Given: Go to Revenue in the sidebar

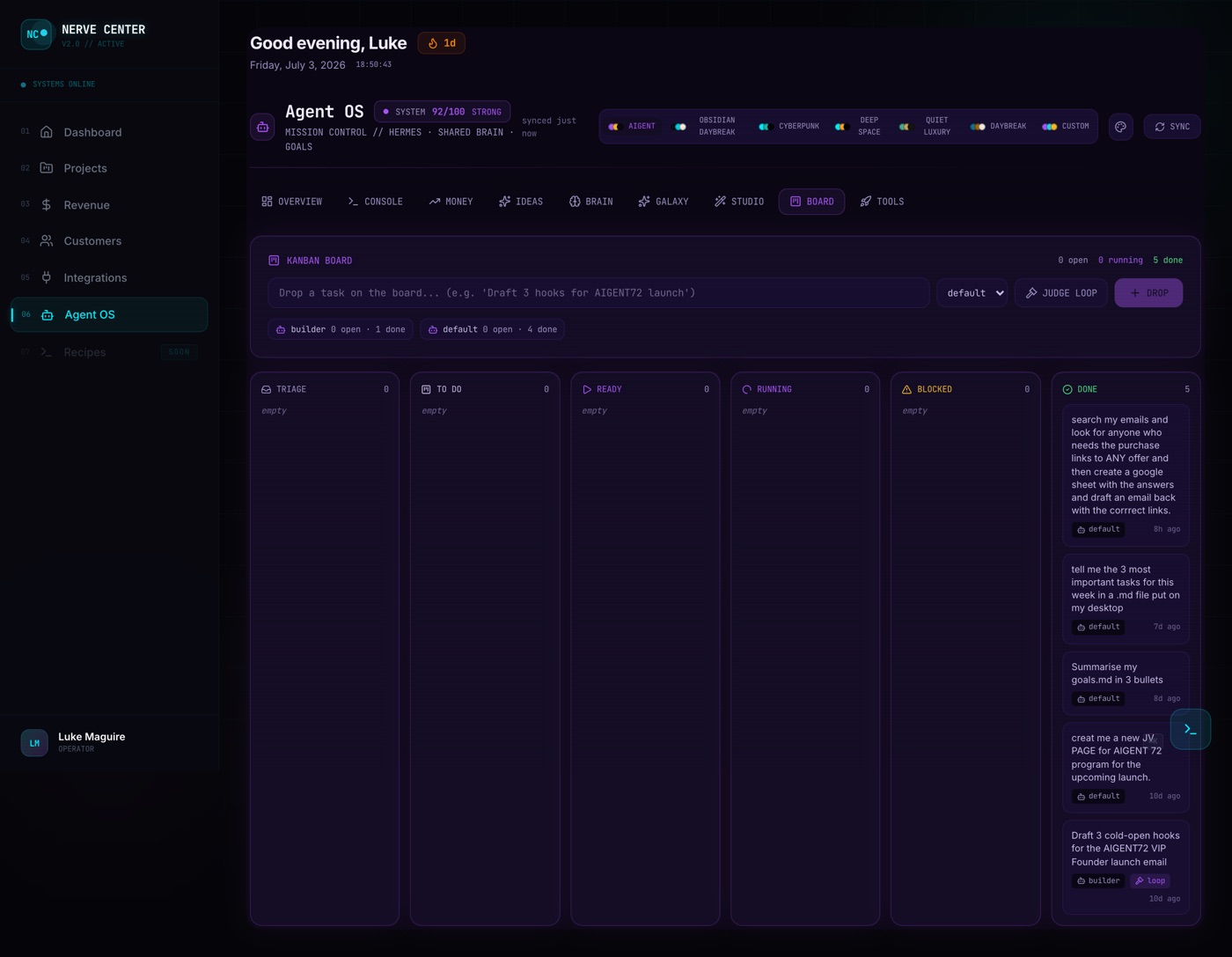Looking at the screenshot, I should 109,205.
